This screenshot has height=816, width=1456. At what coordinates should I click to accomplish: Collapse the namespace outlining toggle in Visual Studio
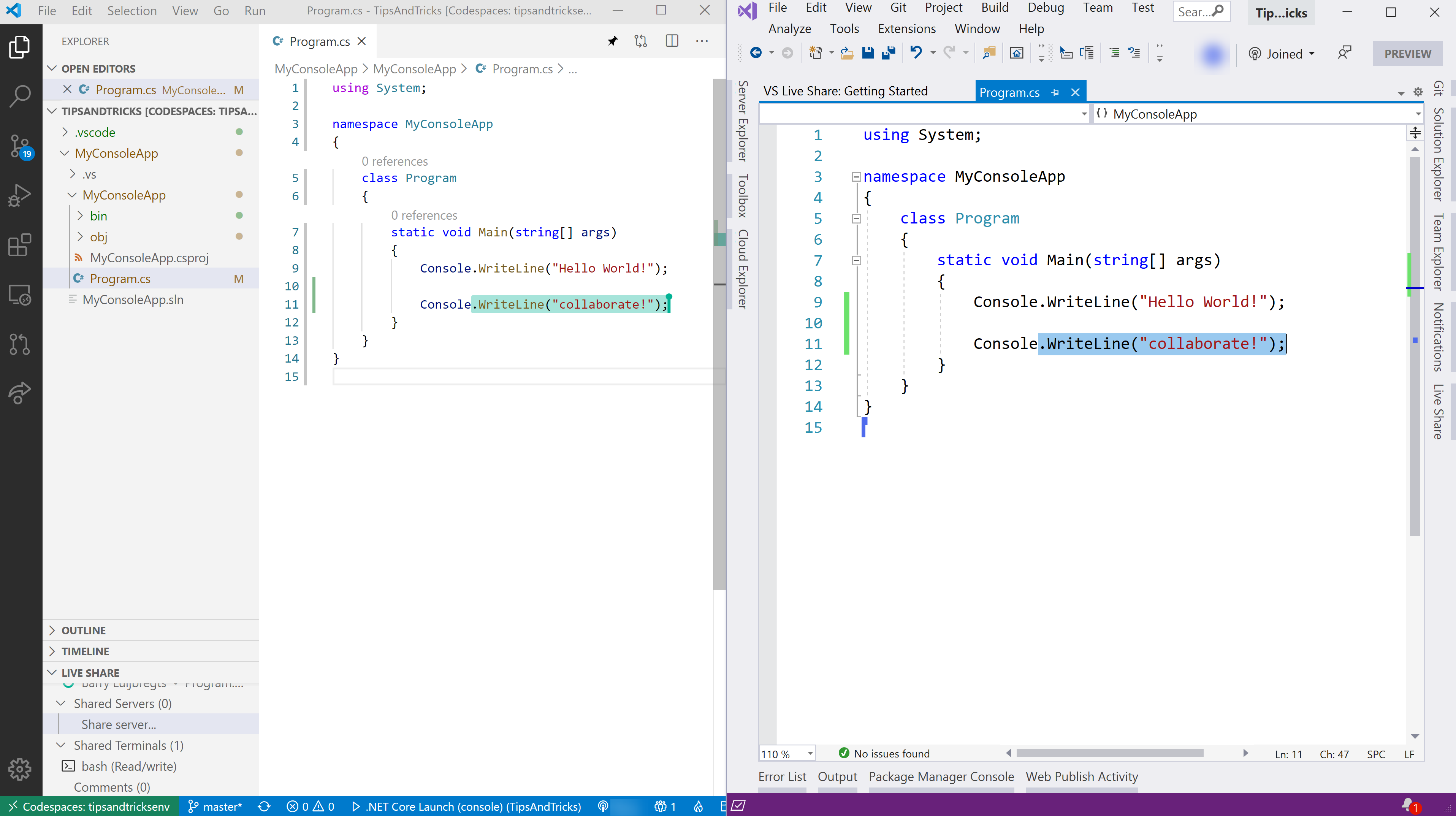[856, 177]
